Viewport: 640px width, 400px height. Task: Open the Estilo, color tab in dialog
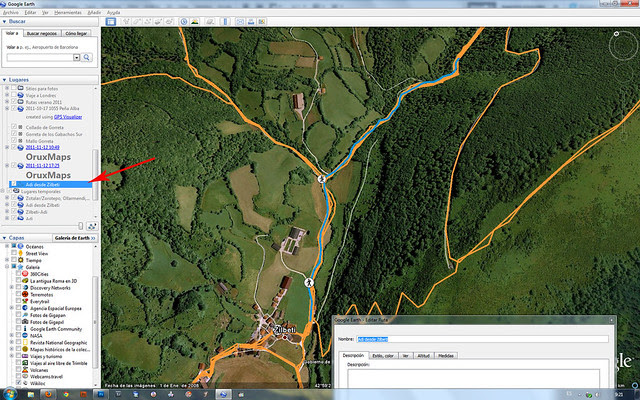pos(383,356)
